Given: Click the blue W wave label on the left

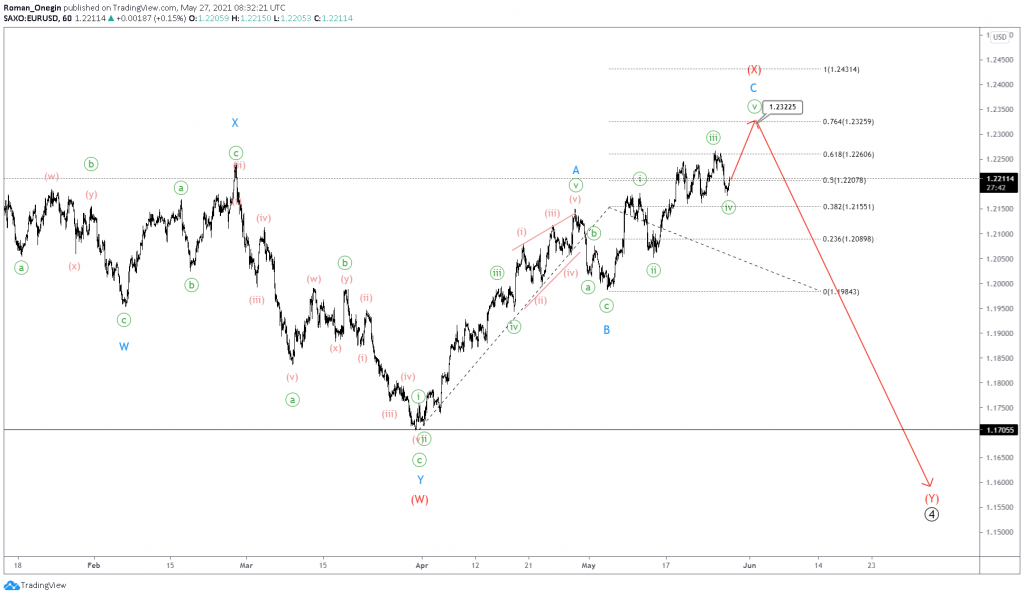Looking at the screenshot, I should (x=123, y=347).
